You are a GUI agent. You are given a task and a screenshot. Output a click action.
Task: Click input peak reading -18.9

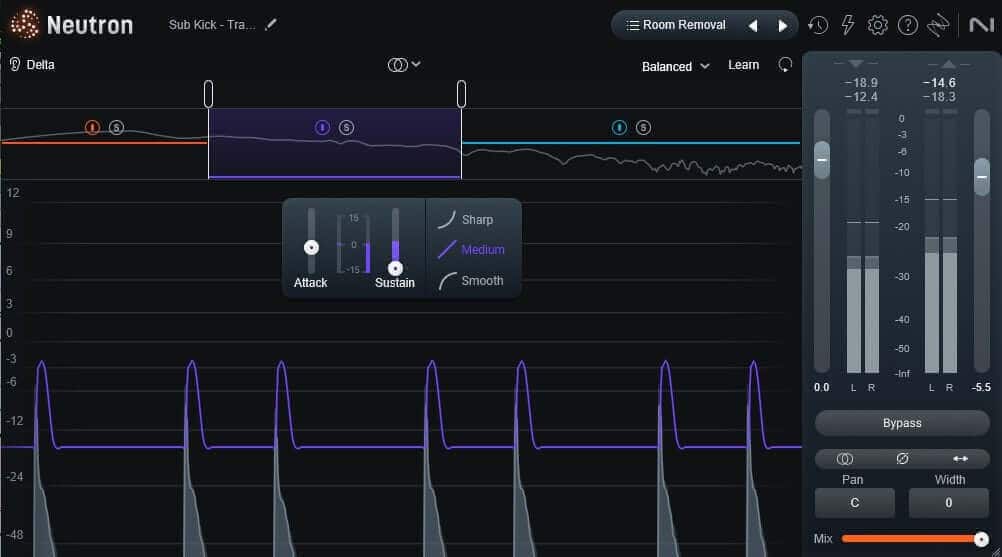coord(861,83)
